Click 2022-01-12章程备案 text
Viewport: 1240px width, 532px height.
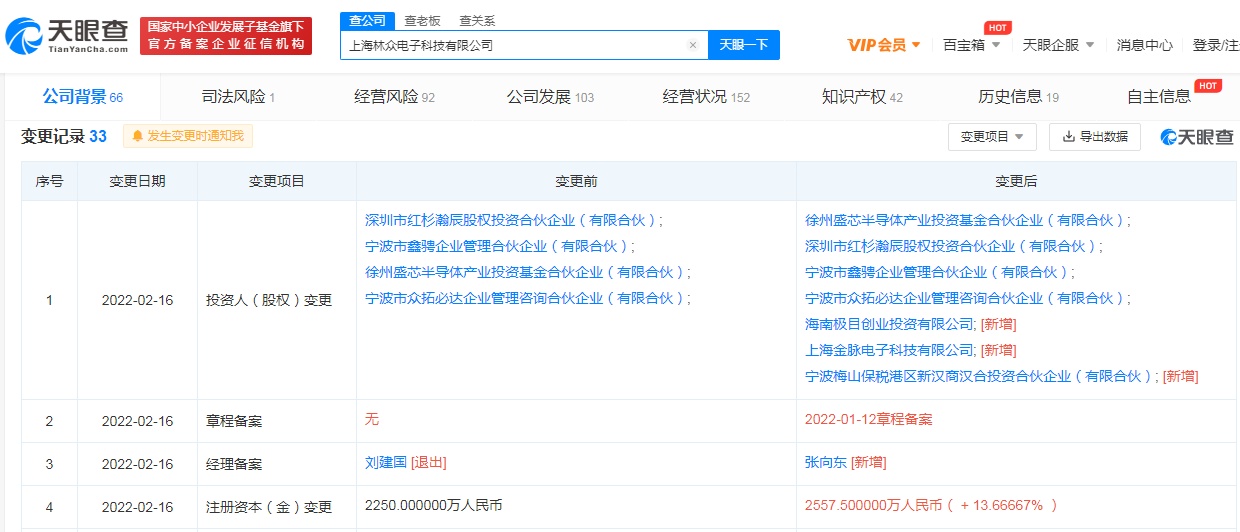tap(868, 419)
